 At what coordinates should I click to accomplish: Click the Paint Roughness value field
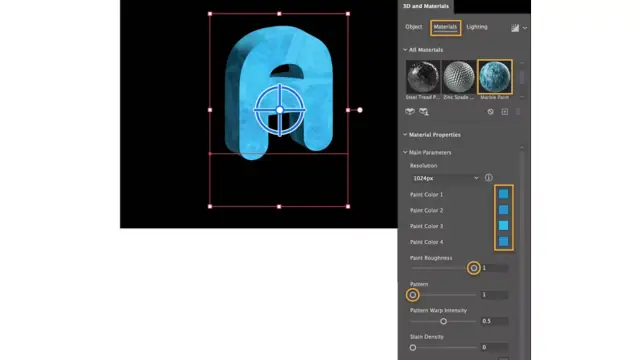(x=495, y=268)
